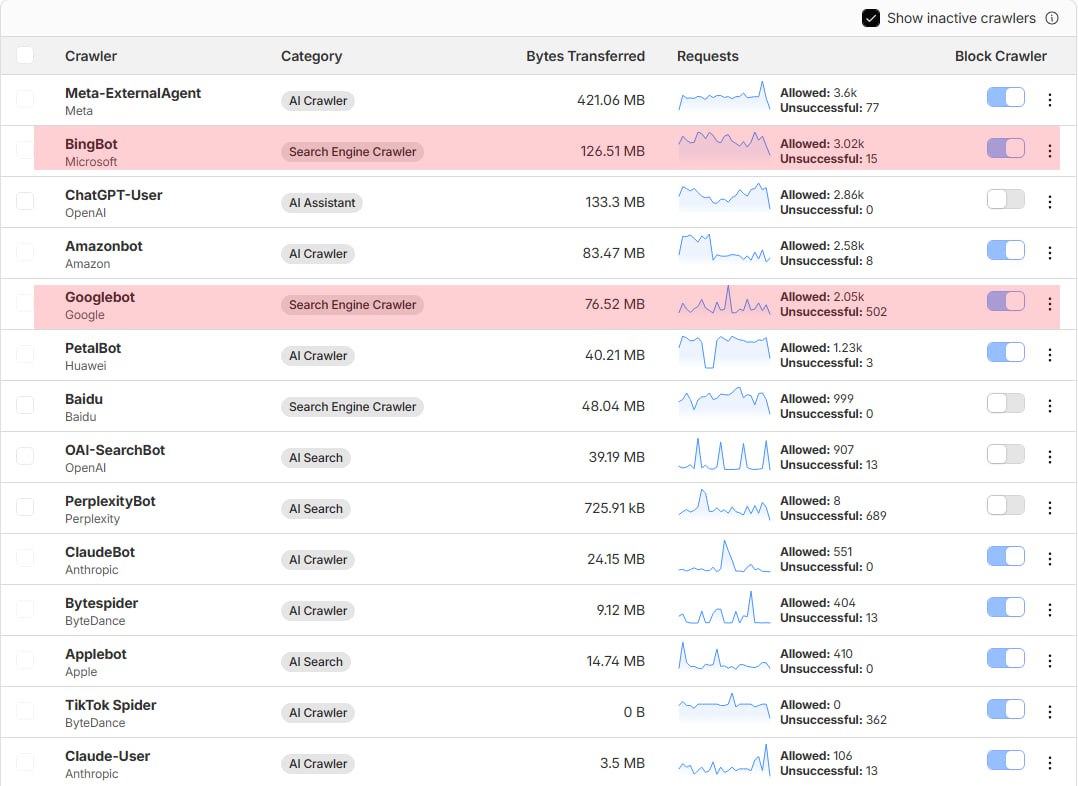Viewport: 1078px width, 786px height.
Task: Disable blocking for TikTok Spider
Action: click(1006, 709)
